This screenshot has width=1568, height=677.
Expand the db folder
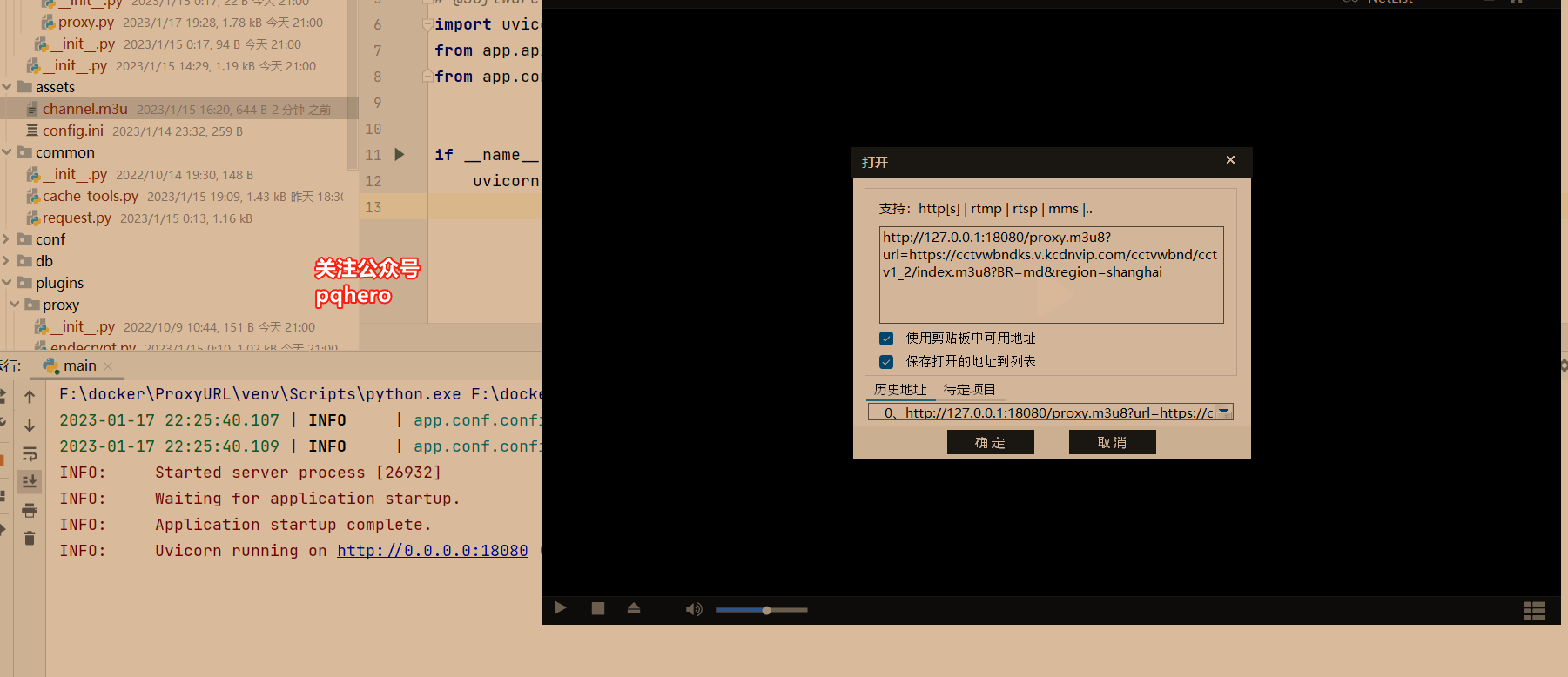pyautogui.click(x=7, y=261)
